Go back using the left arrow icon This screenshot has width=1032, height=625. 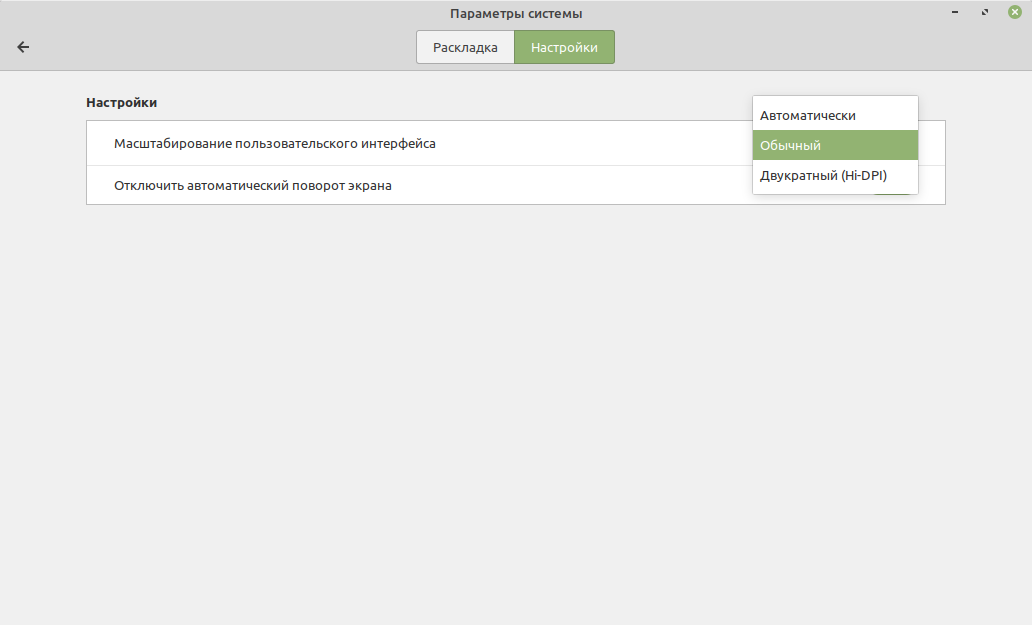23,47
